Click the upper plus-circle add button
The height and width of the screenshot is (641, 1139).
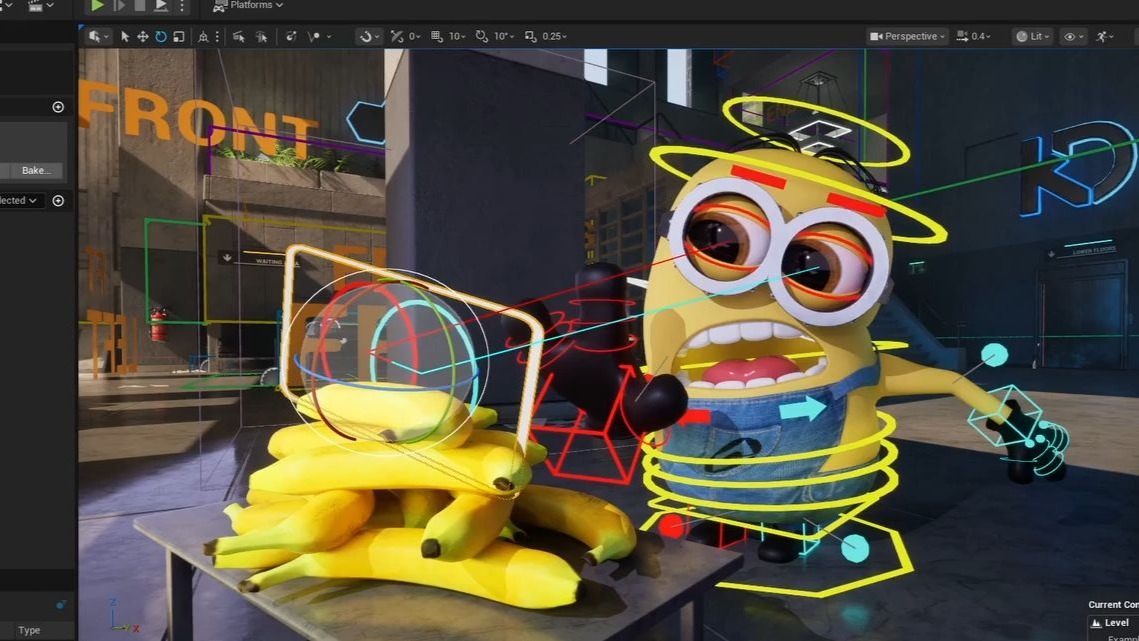pyautogui.click(x=58, y=107)
